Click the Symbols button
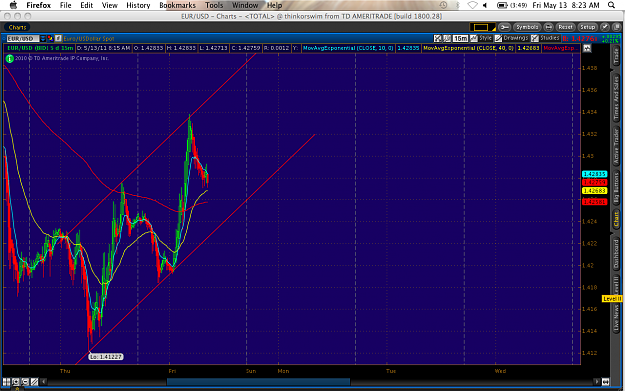625x391 pixels. click(527, 27)
